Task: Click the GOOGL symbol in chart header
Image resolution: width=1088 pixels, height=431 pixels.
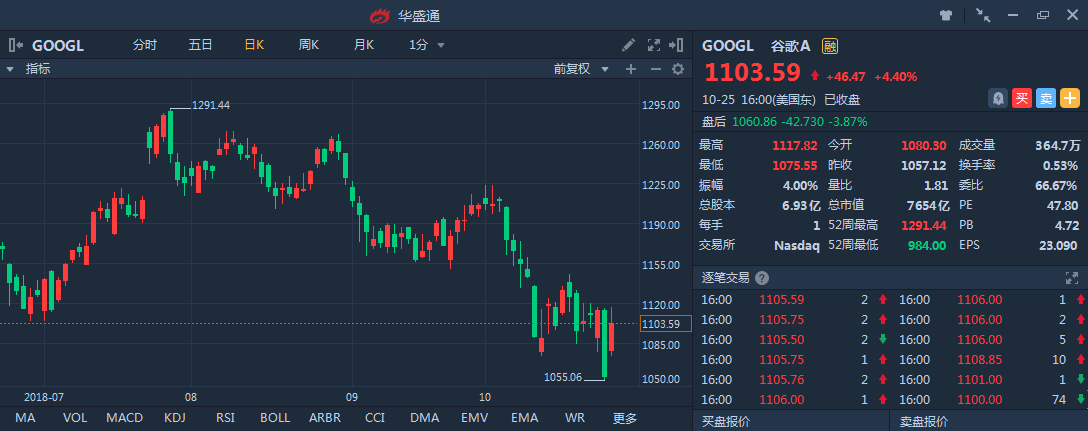Action: 58,46
